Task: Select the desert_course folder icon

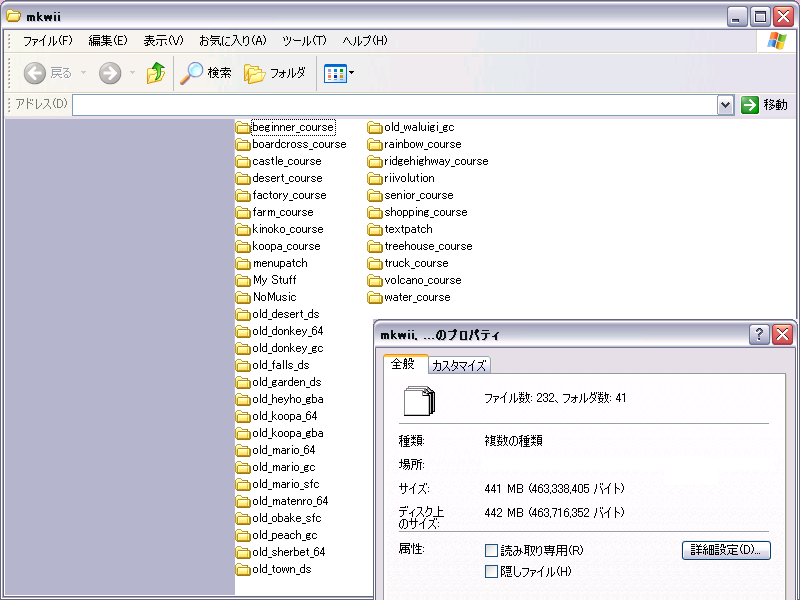Action: point(243,179)
